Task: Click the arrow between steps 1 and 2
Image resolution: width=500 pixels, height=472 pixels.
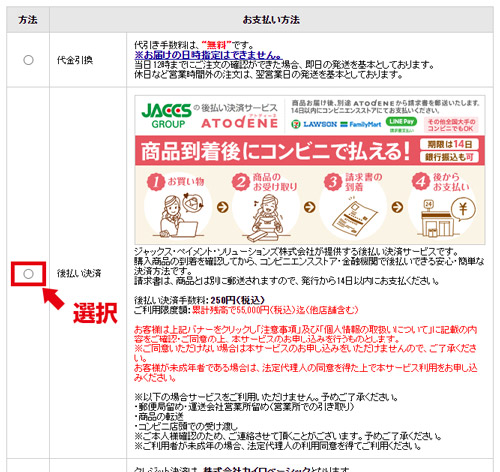Action: [223, 207]
